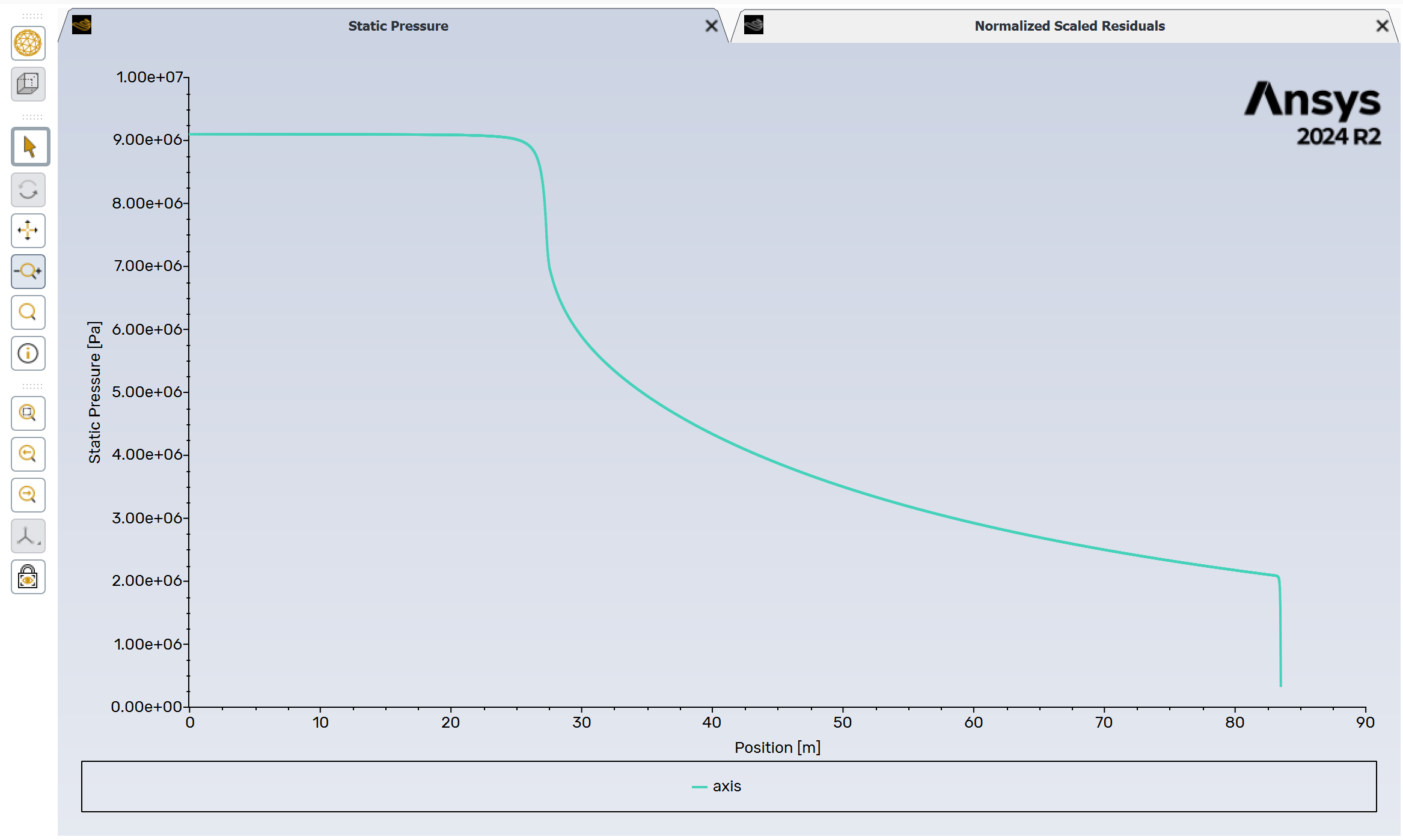Click the 1.00e+07 y-axis value

(x=150, y=77)
